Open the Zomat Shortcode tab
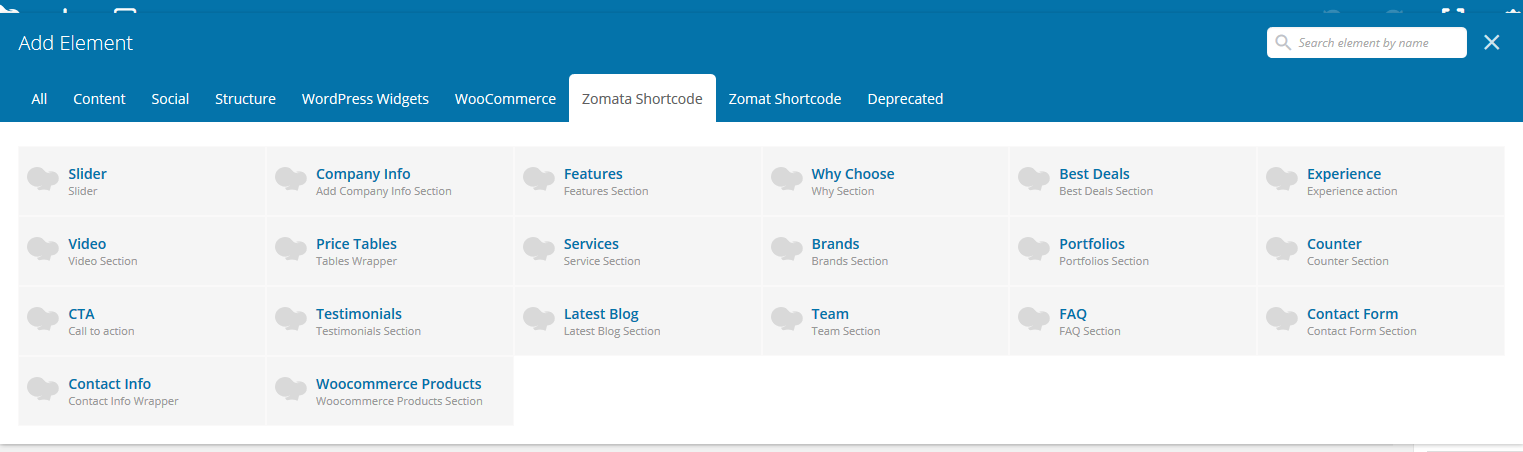This screenshot has width=1523, height=452. [x=784, y=99]
